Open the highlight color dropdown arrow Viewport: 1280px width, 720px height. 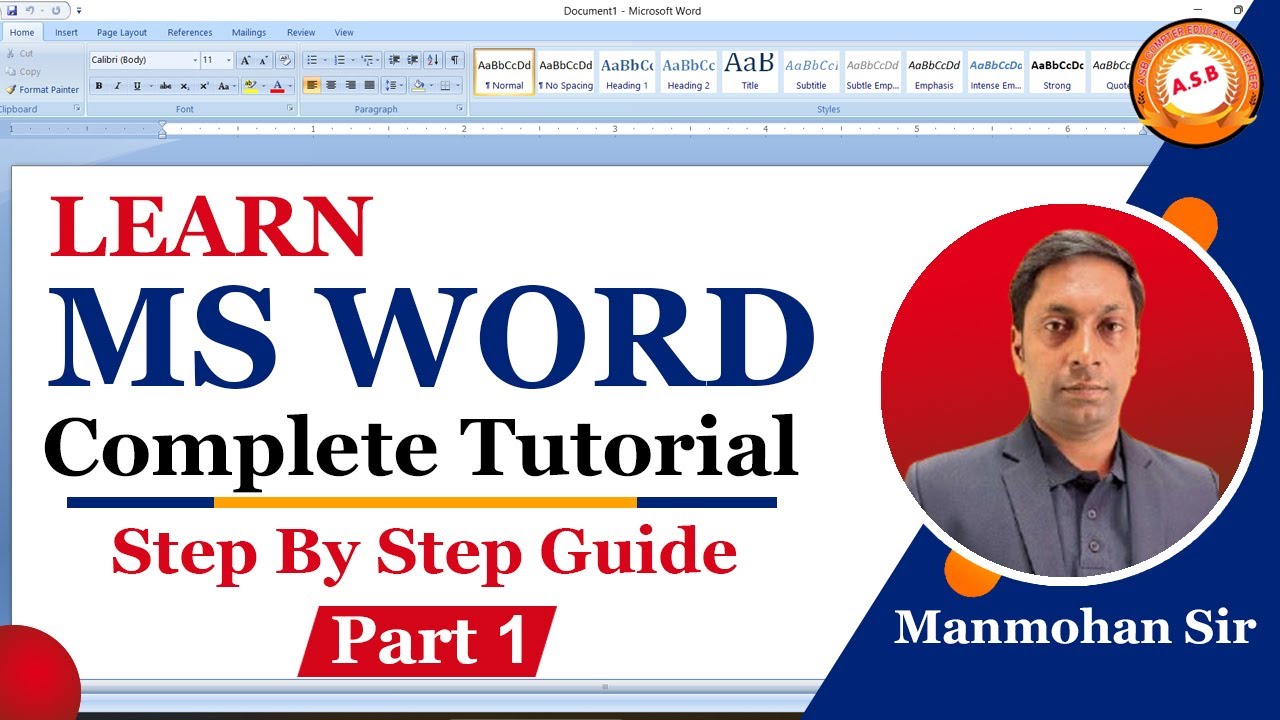click(x=263, y=86)
